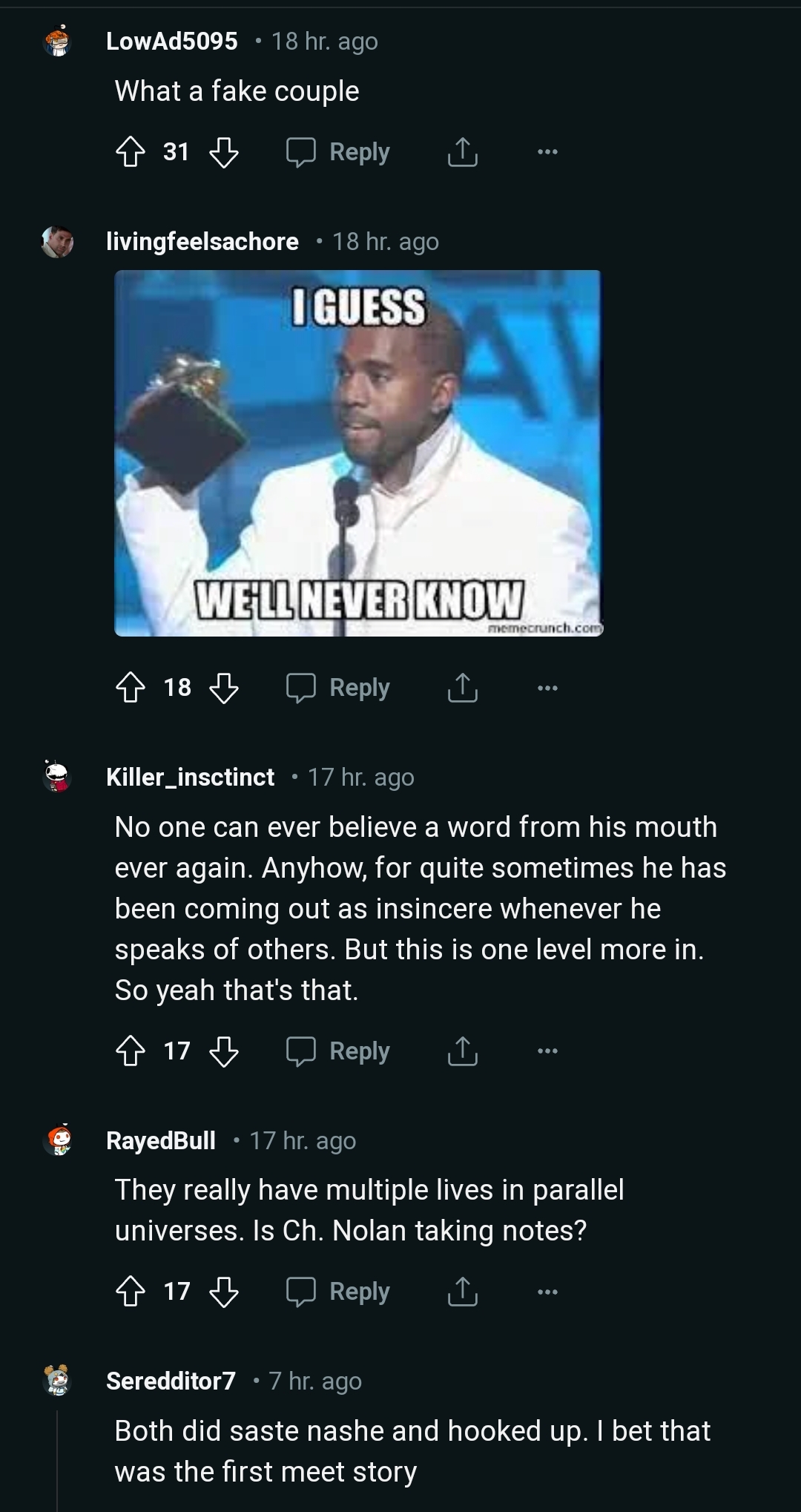
Task: Open the overflow menu on LowAd5095's comment
Action: pyautogui.click(x=546, y=151)
